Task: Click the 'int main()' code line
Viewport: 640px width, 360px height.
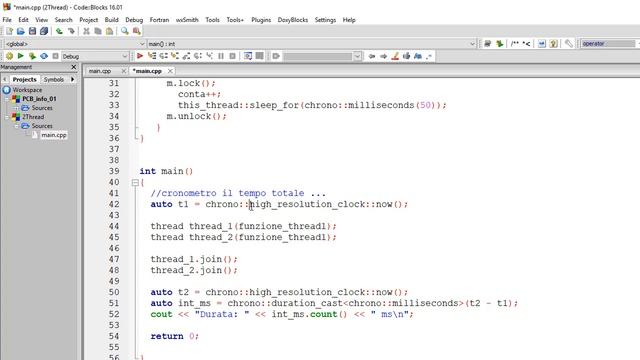Action: click(166, 171)
